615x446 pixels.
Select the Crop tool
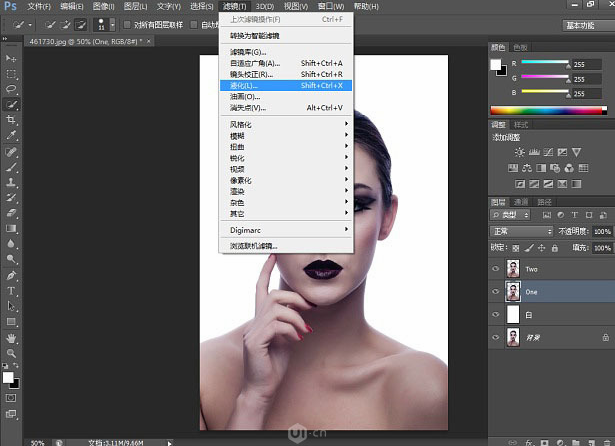12,119
